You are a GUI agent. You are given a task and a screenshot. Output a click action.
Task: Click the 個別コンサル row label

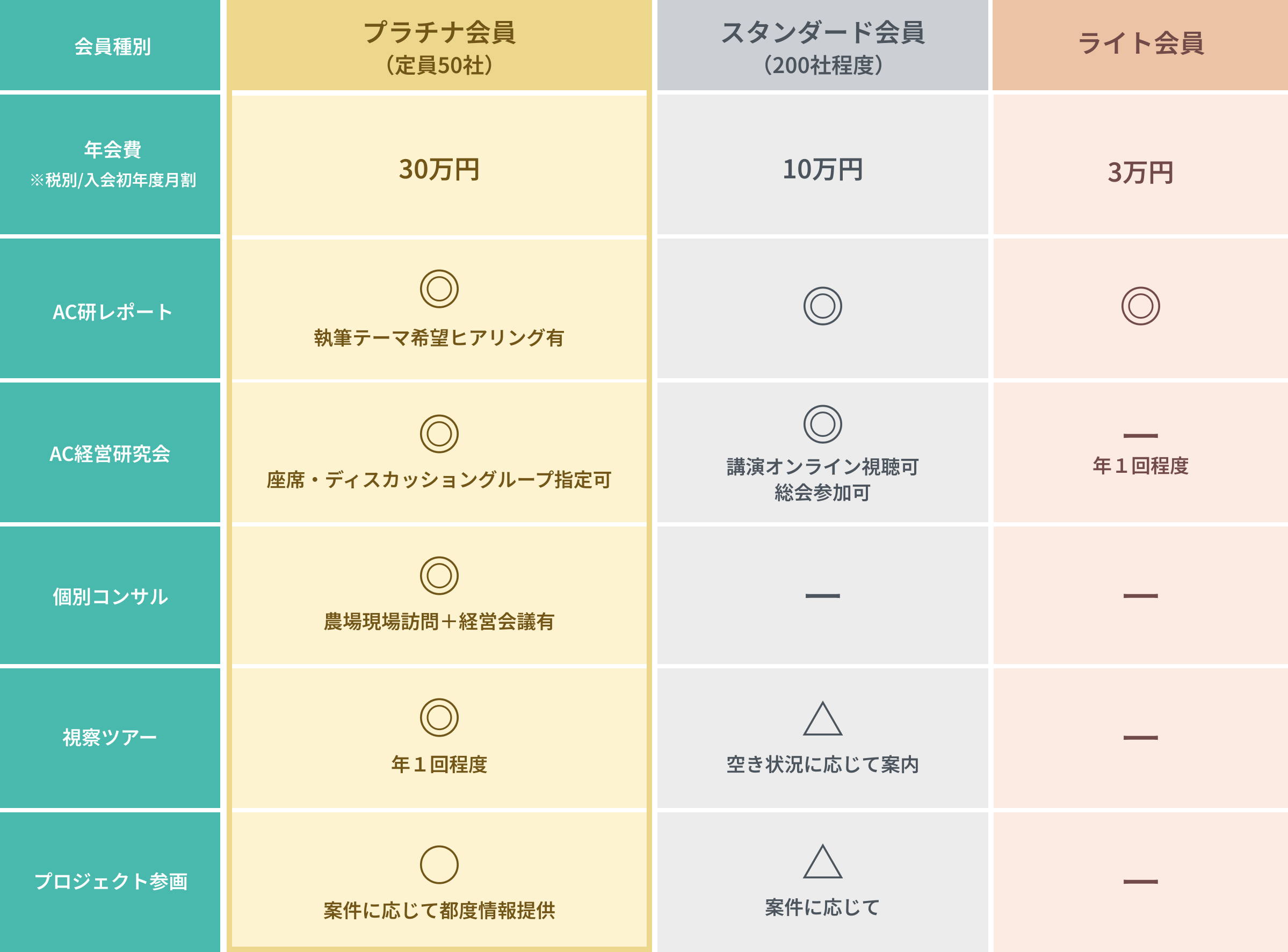[110, 596]
